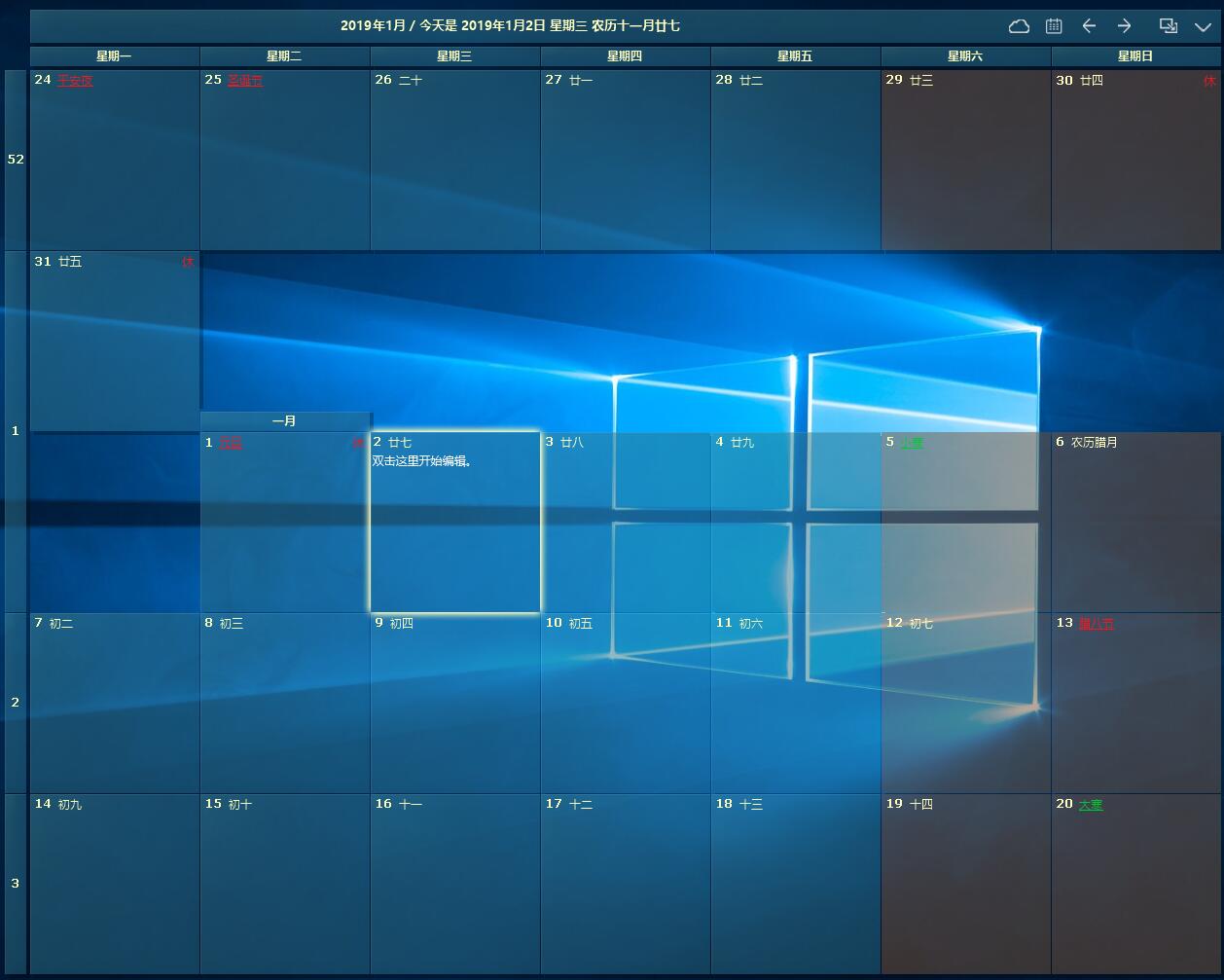This screenshot has height=980, width=1224.
Task: Select the 大寒 solar term on January 20
Action: point(1090,804)
